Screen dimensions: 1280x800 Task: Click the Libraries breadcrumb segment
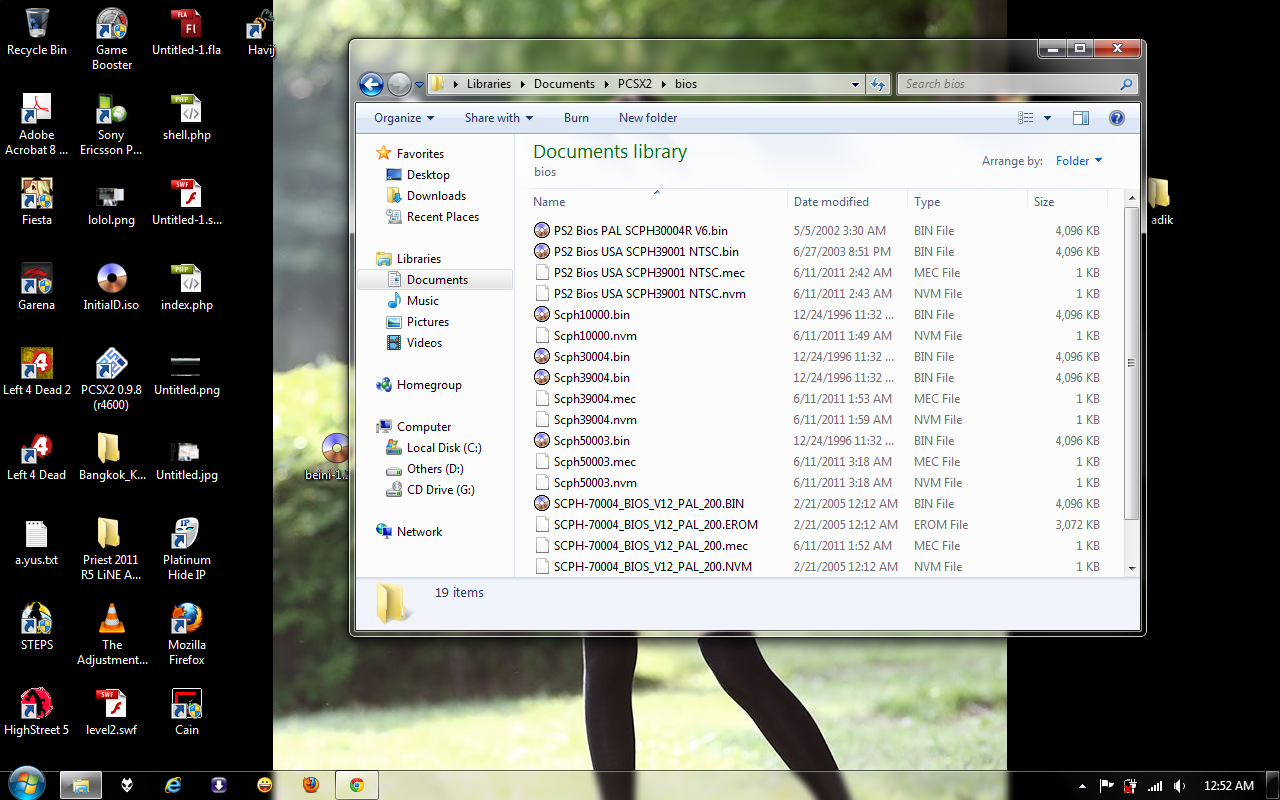[489, 84]
